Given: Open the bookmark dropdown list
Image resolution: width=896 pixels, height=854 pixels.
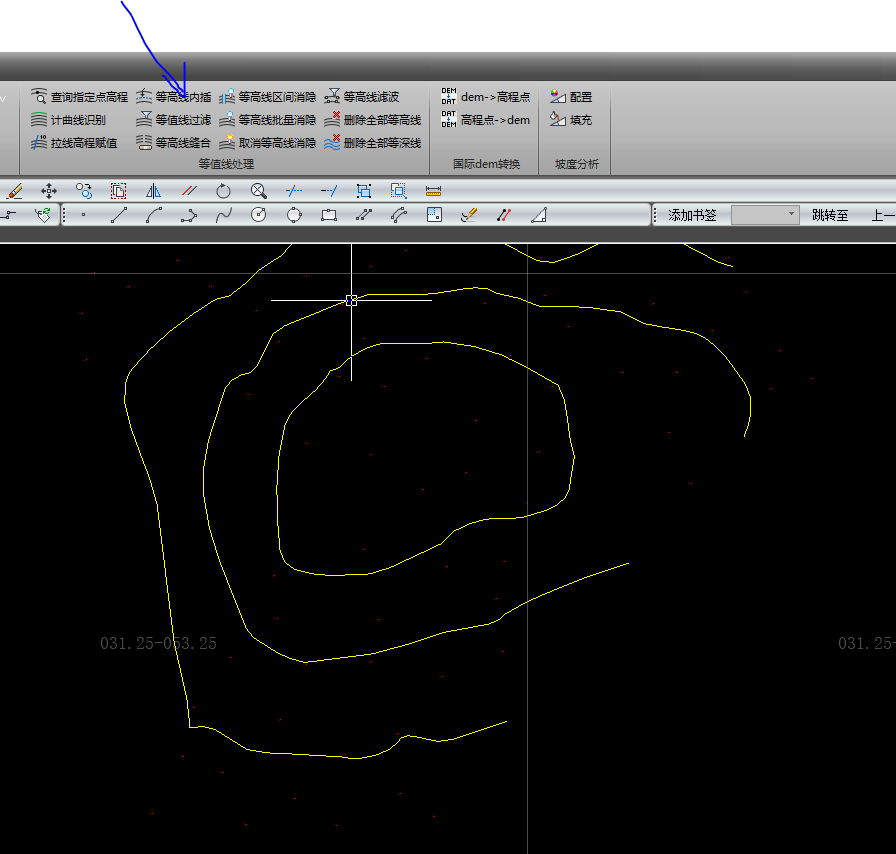Looking at the screenshot, I should (765, 215).
